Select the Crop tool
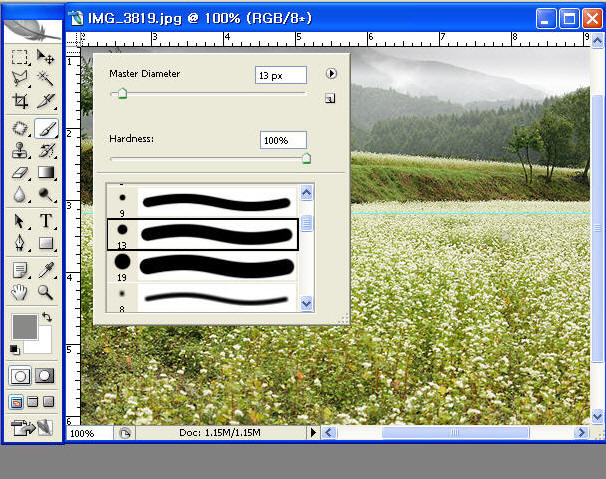The image size is (606, 479). click(x=19, y=101)
